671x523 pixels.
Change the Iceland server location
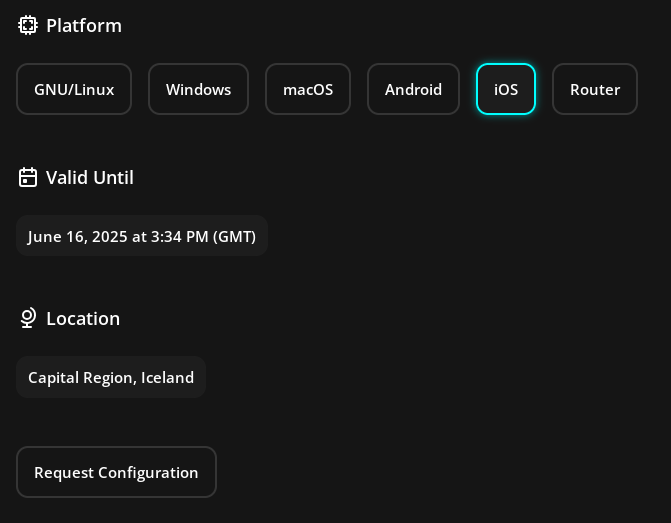tap(111, 377)
